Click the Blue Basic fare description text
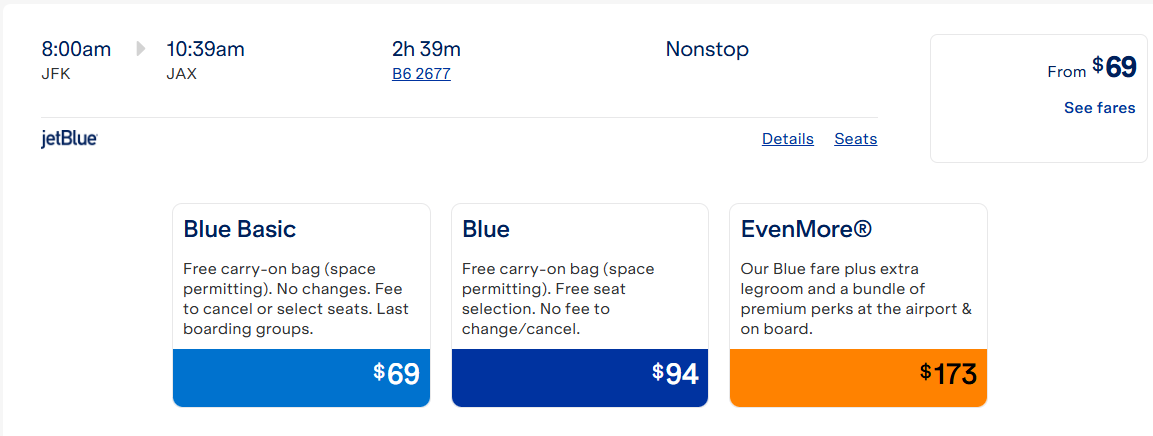1153x436 pixels. coord(296,299)
